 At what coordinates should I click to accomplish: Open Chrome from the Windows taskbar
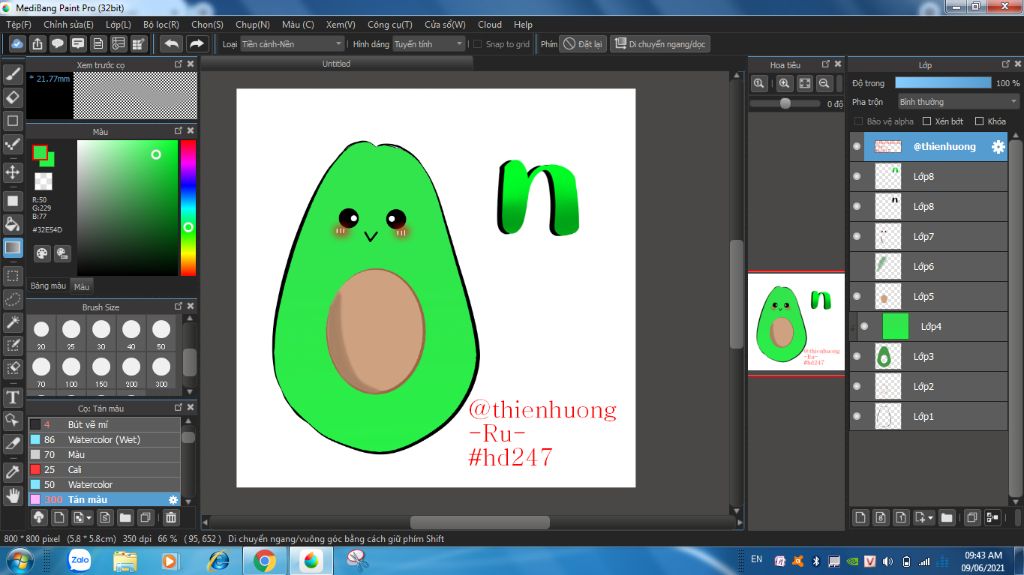pos(264,561)
